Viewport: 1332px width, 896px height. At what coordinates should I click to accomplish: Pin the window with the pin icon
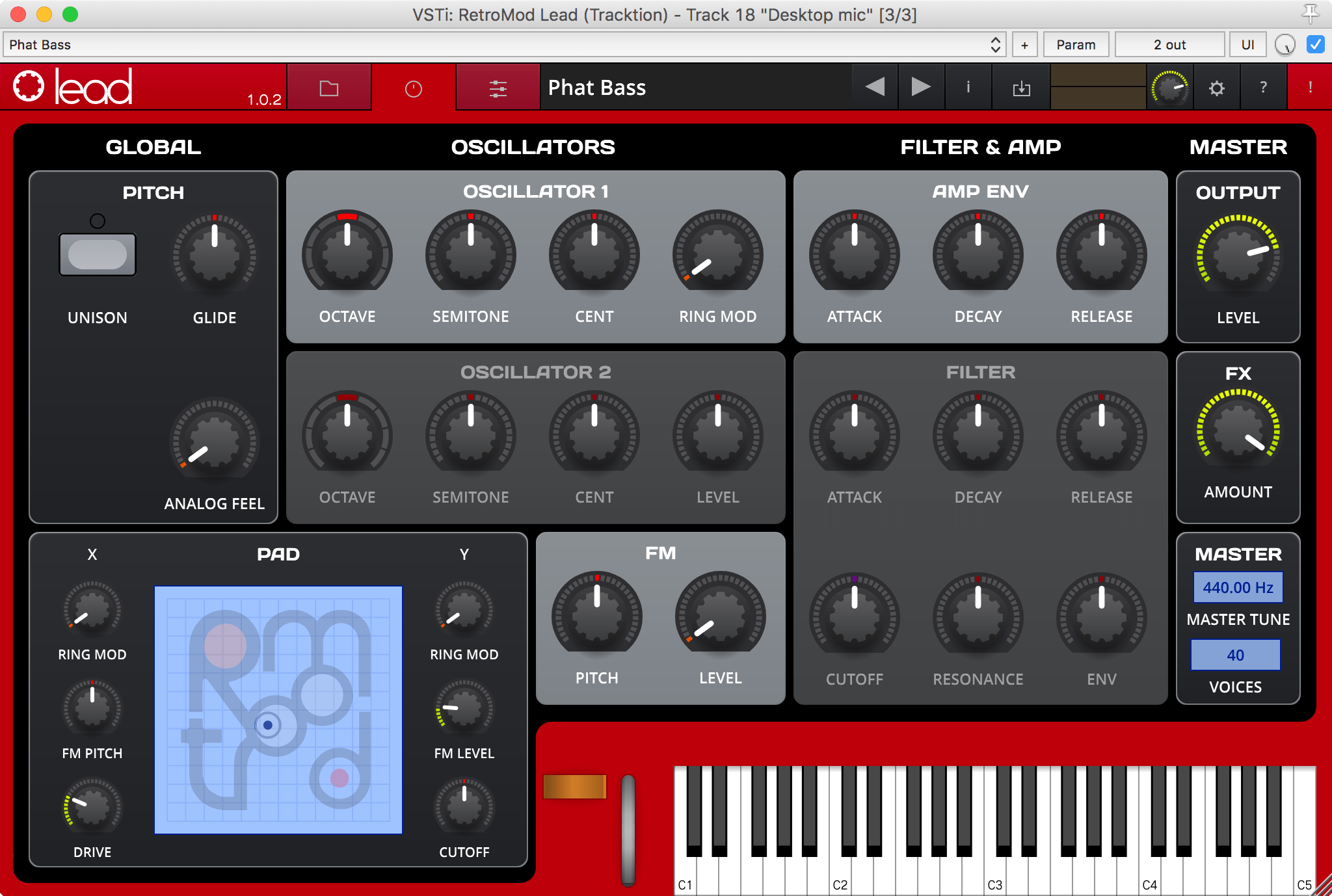(x=1310, y=13)
